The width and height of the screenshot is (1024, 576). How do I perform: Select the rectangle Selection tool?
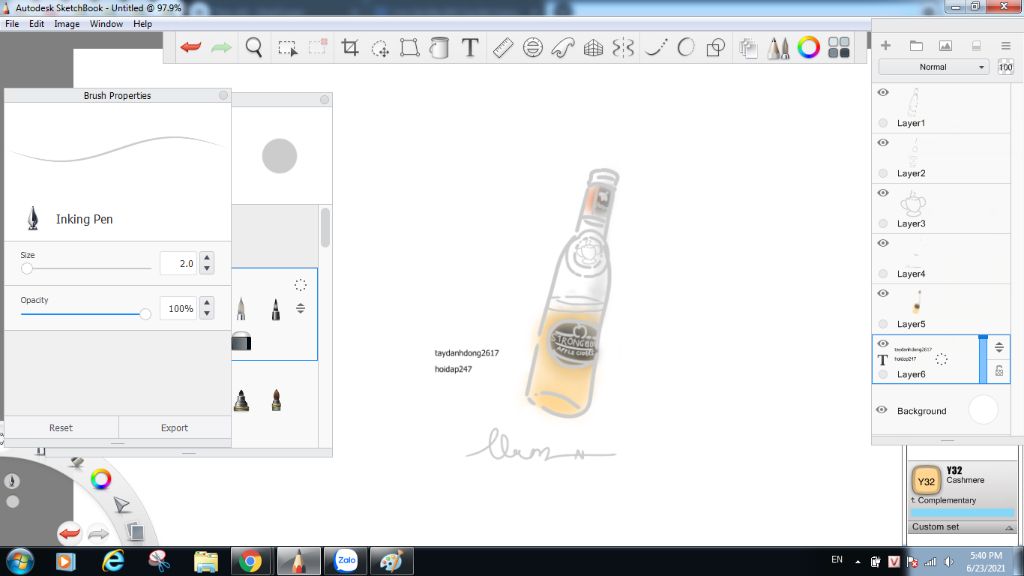287,48
